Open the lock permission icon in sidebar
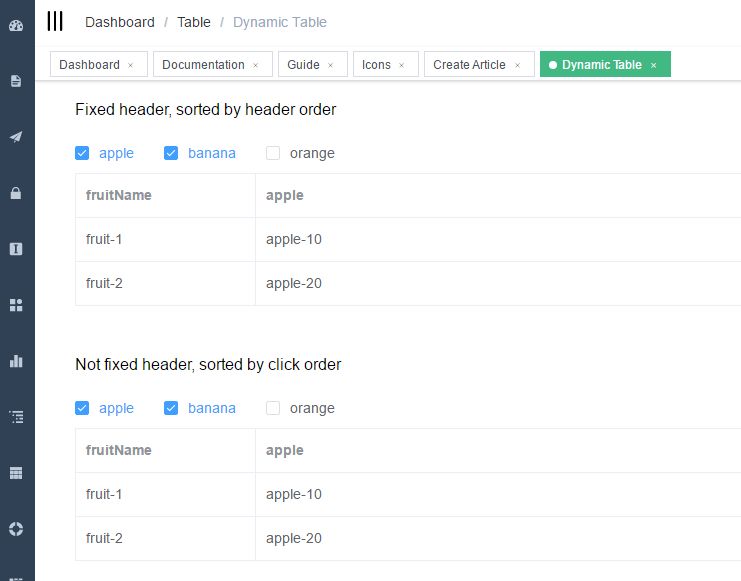The height and width of the screenshot is (581, 741). click(x=16, y=193)
